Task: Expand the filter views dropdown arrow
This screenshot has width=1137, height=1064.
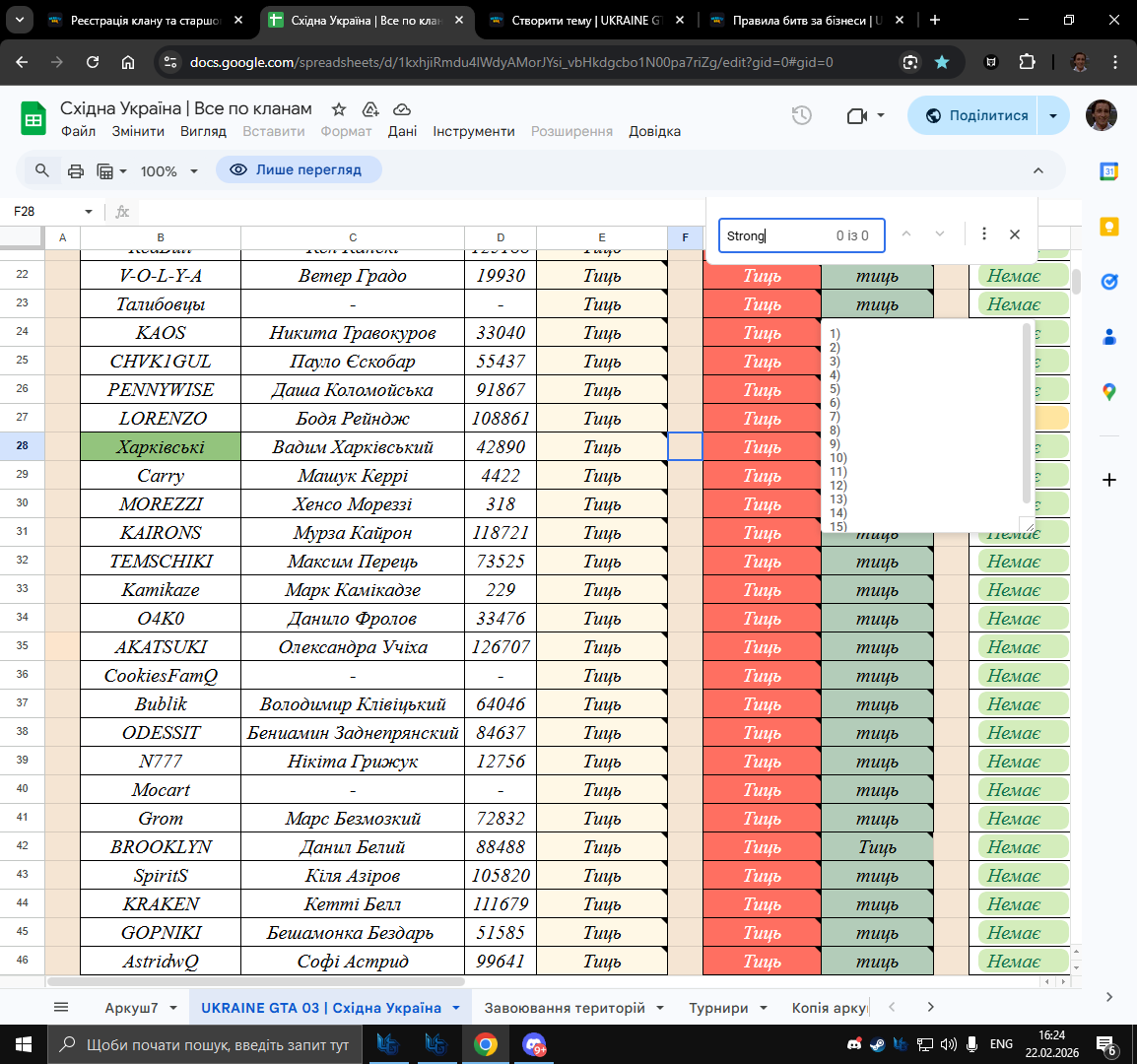Action: [x=122, y=171]
